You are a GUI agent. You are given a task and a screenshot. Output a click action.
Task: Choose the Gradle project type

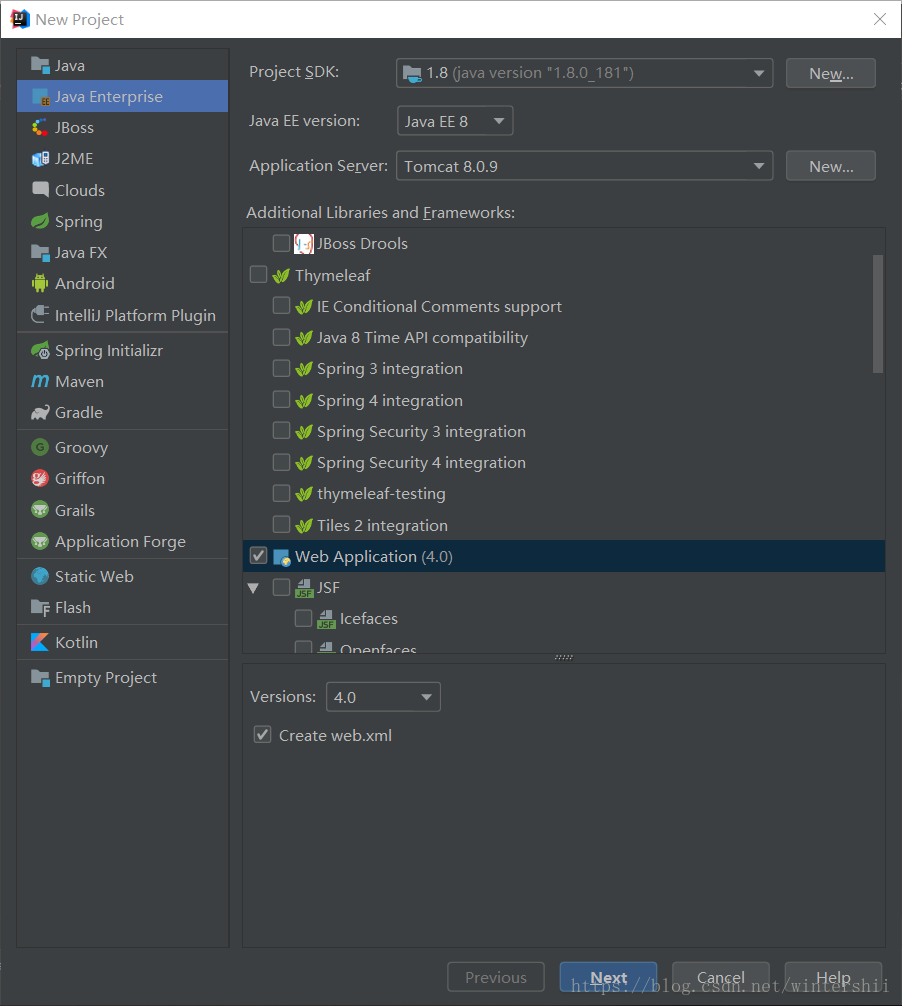(123, 413)
